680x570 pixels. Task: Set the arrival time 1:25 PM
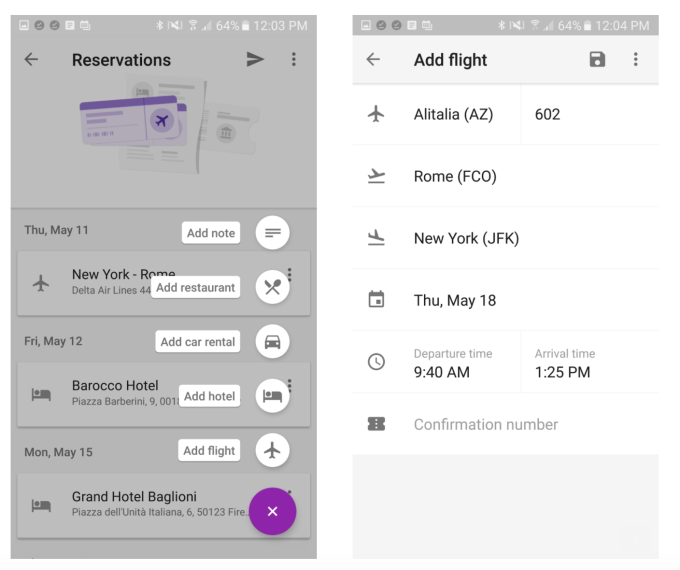[x=565, y=364]
